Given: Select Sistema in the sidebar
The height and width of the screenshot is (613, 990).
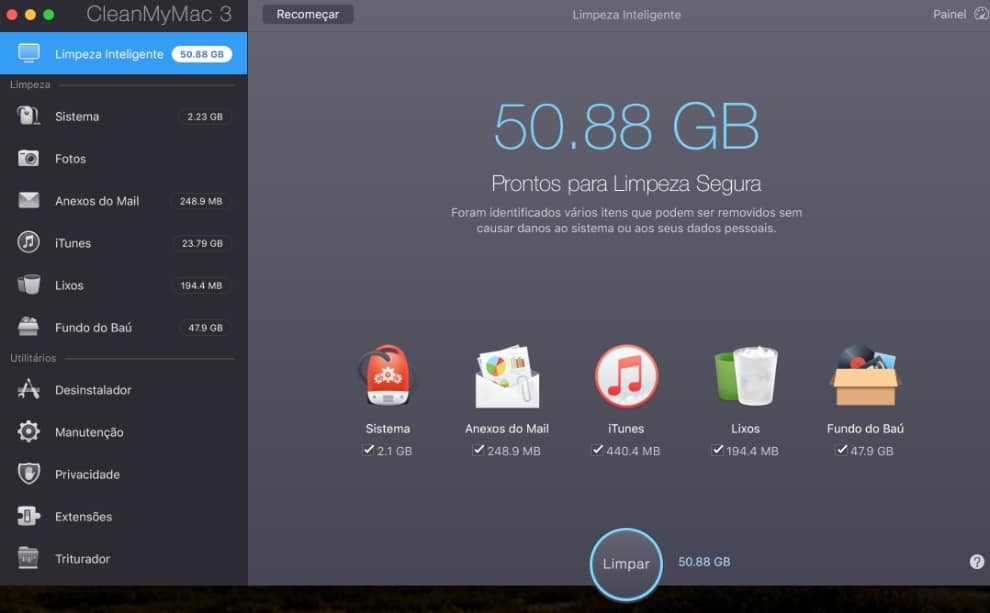Looking at the screenshot, I should (x=124, y=116).
